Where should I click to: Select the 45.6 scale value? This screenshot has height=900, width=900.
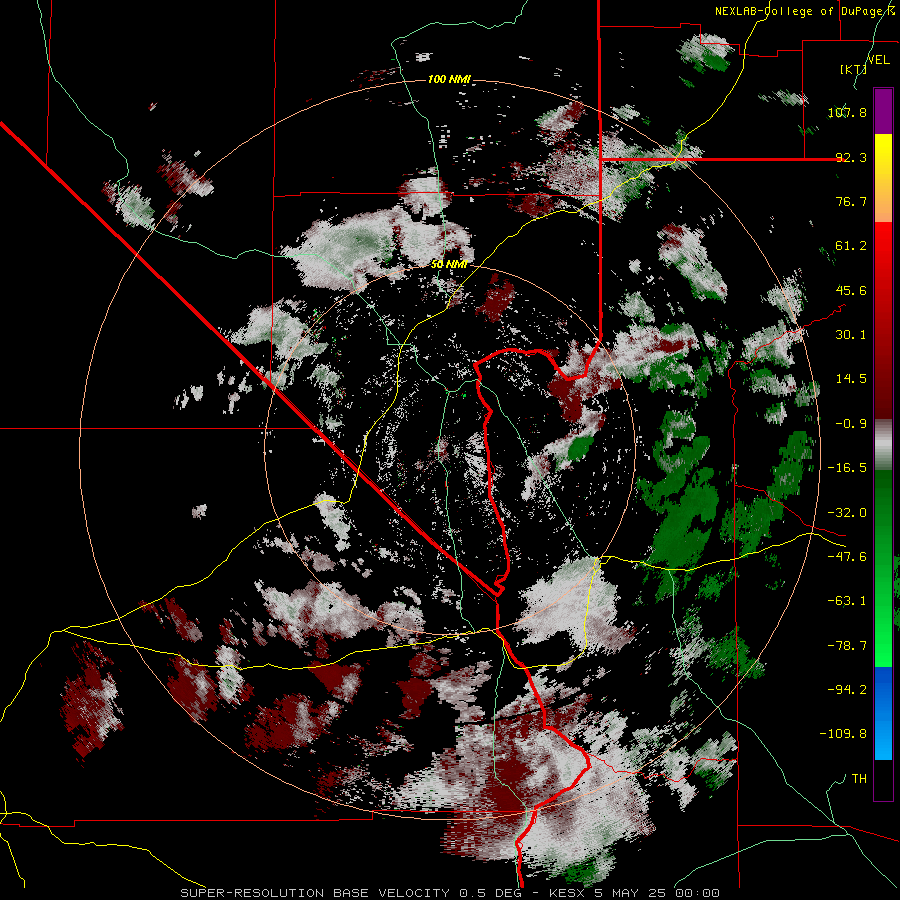pyautogui.click(x=851, y=290)
